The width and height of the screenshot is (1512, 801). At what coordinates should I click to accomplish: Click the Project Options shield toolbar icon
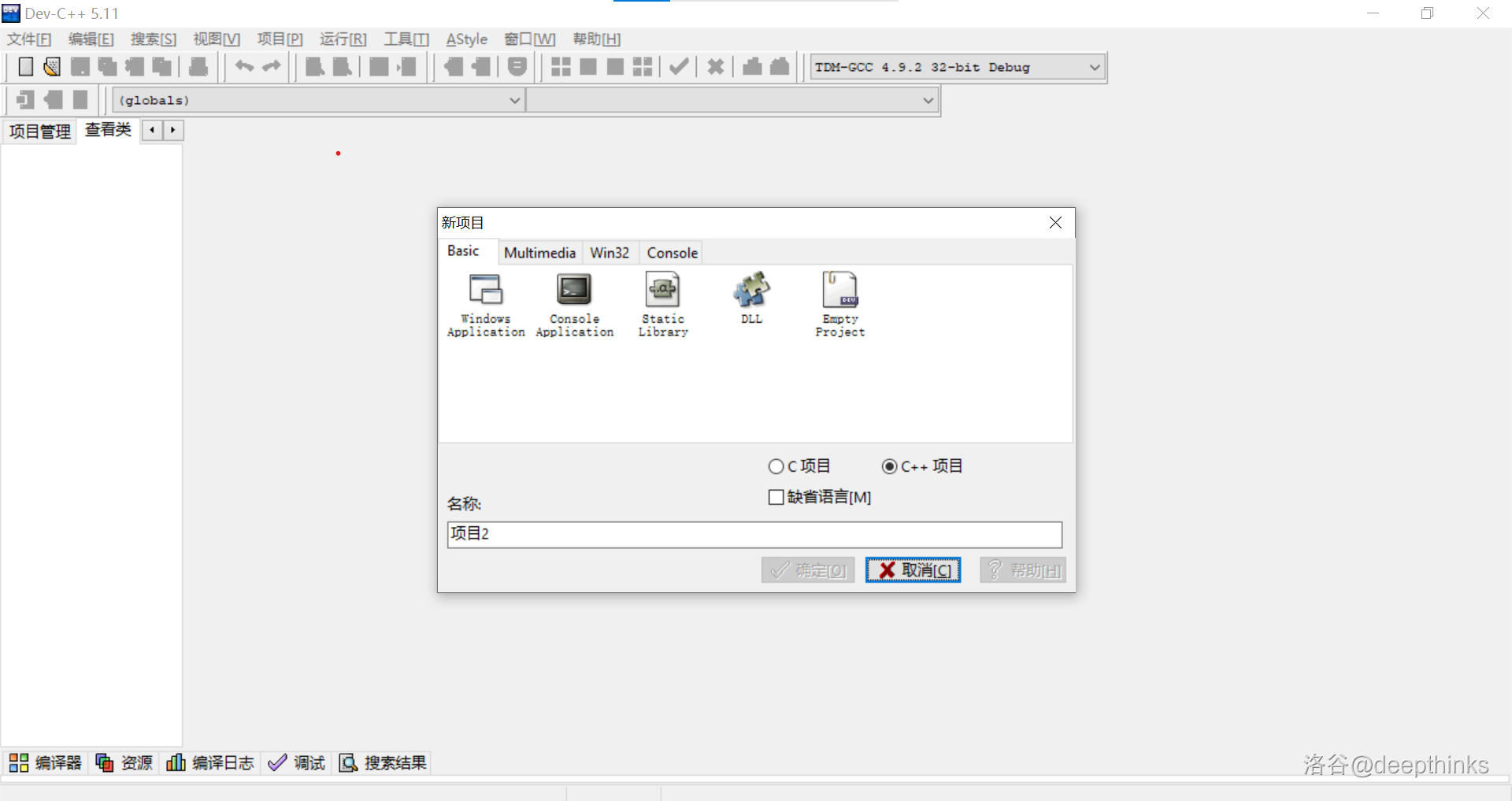[x=517, y=67]
